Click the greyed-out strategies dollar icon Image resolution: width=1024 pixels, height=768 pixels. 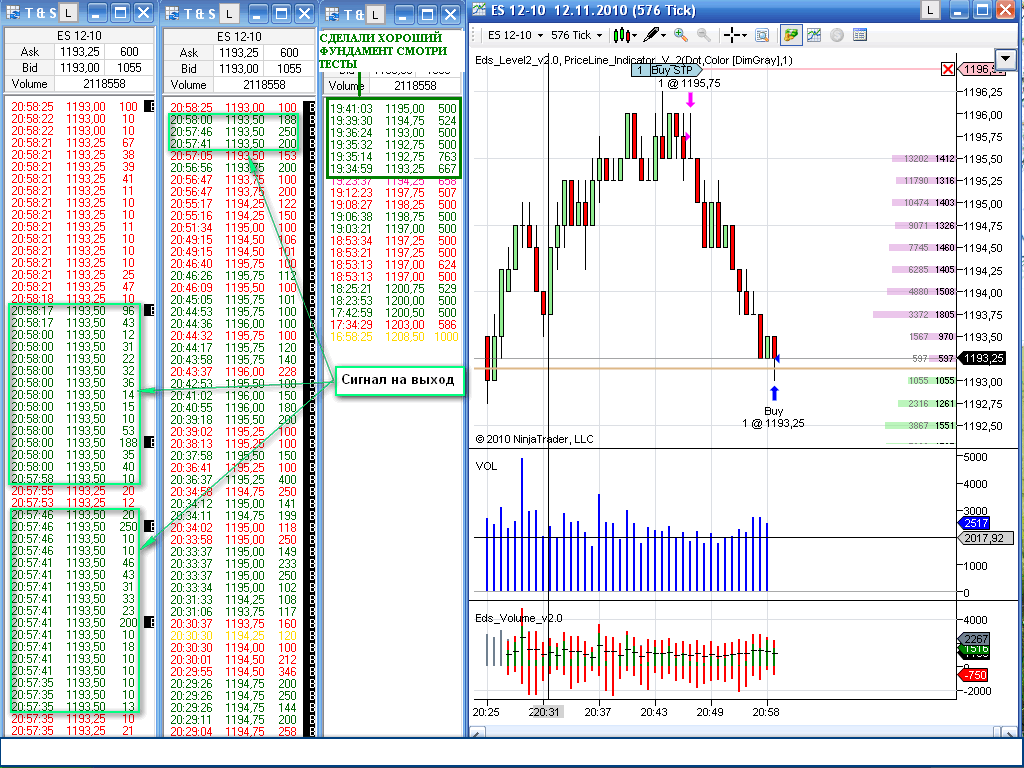(837, 35)
